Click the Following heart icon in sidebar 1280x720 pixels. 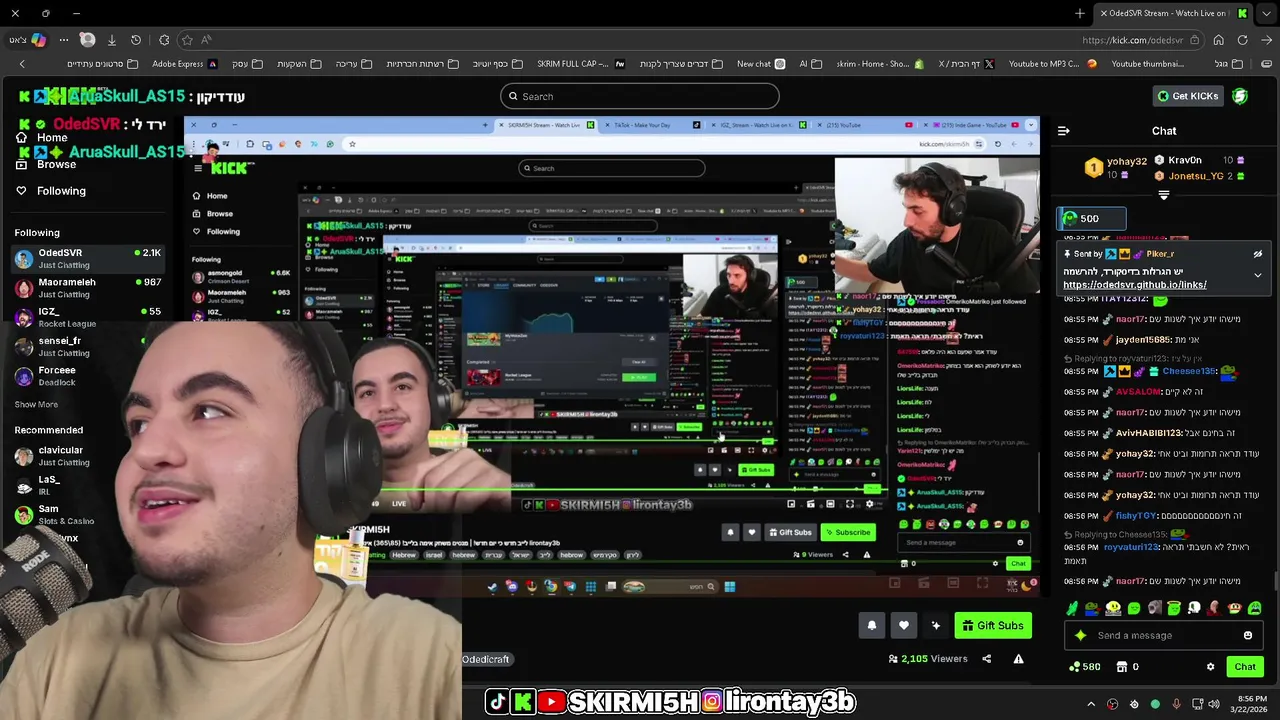point(21,191)
